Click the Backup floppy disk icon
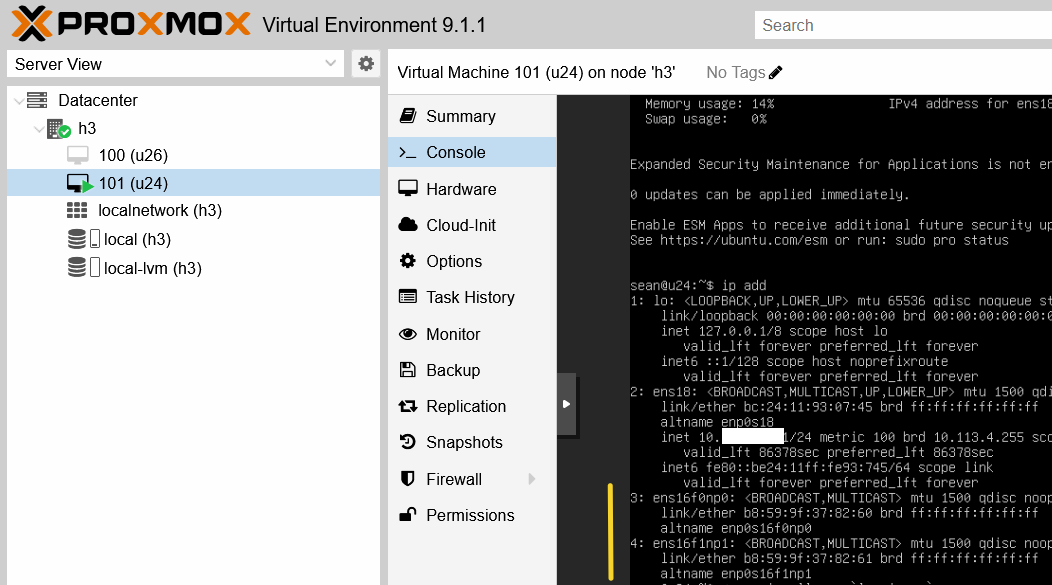This screenshot has height=585, width=1052. pyautogui.click(x=408, y=370)
